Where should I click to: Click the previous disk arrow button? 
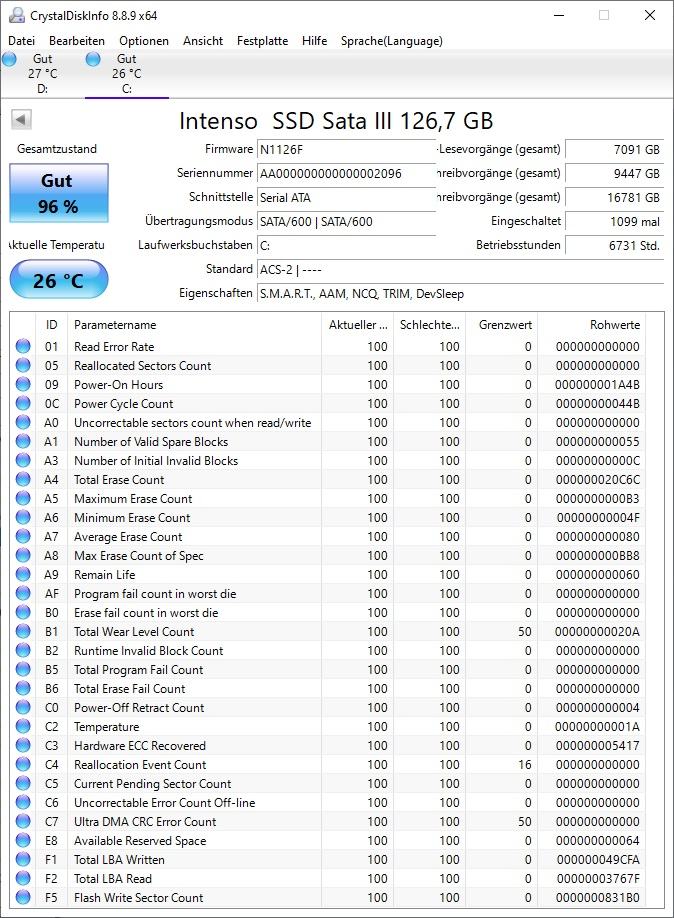click(21, 120)
